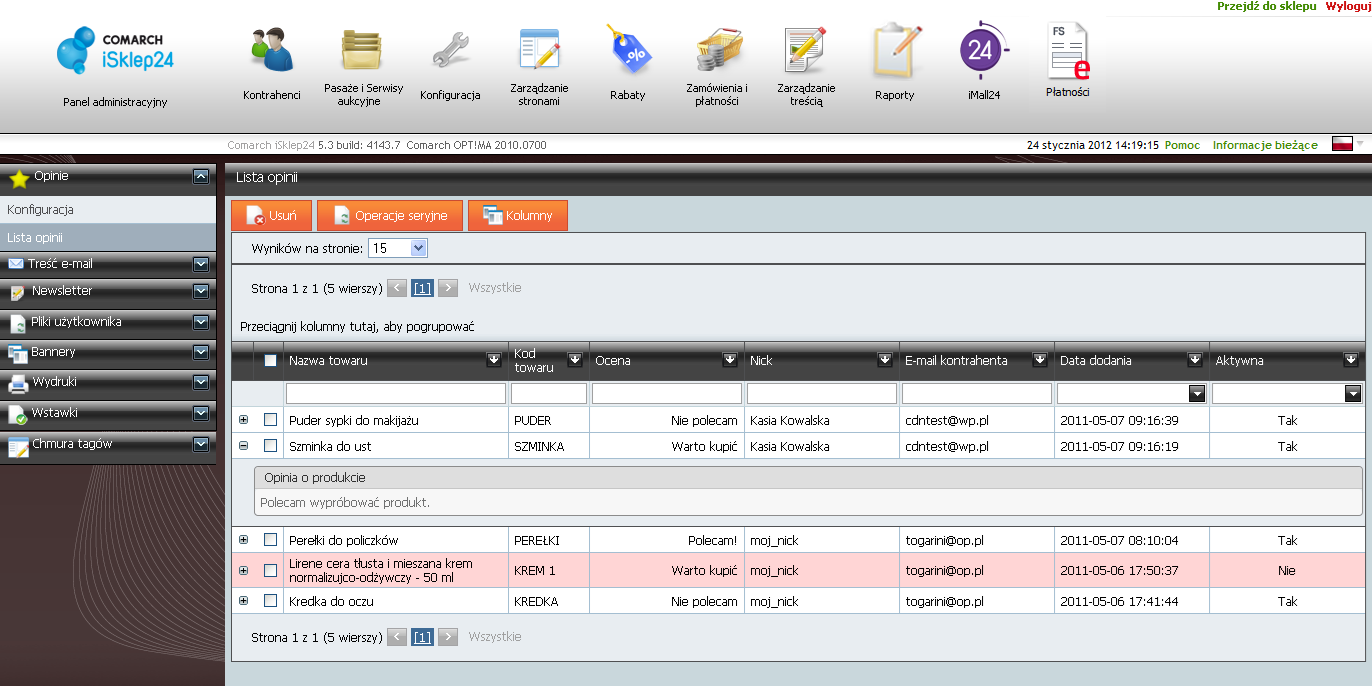Select checkbox for Kredka do oczu

(x=270, y=601)
